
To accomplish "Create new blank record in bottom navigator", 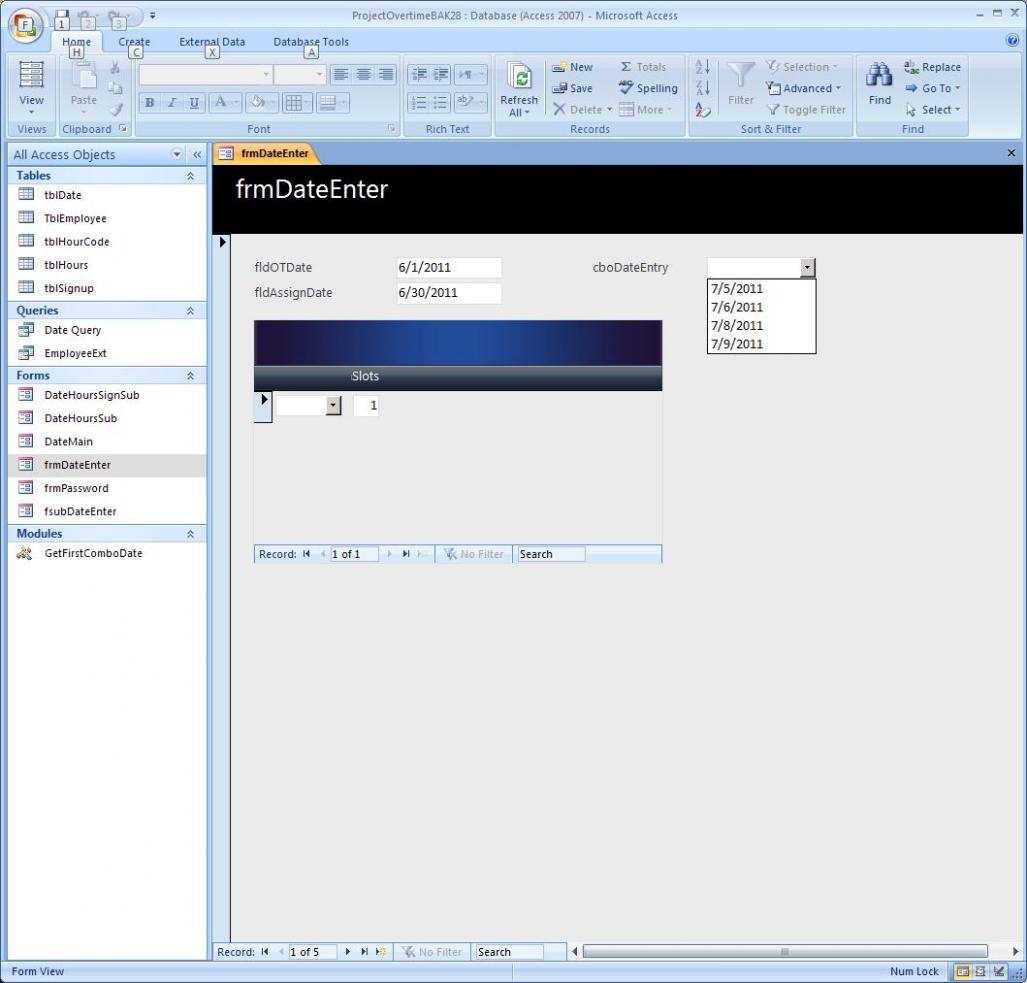I will [x=380, y=952].
